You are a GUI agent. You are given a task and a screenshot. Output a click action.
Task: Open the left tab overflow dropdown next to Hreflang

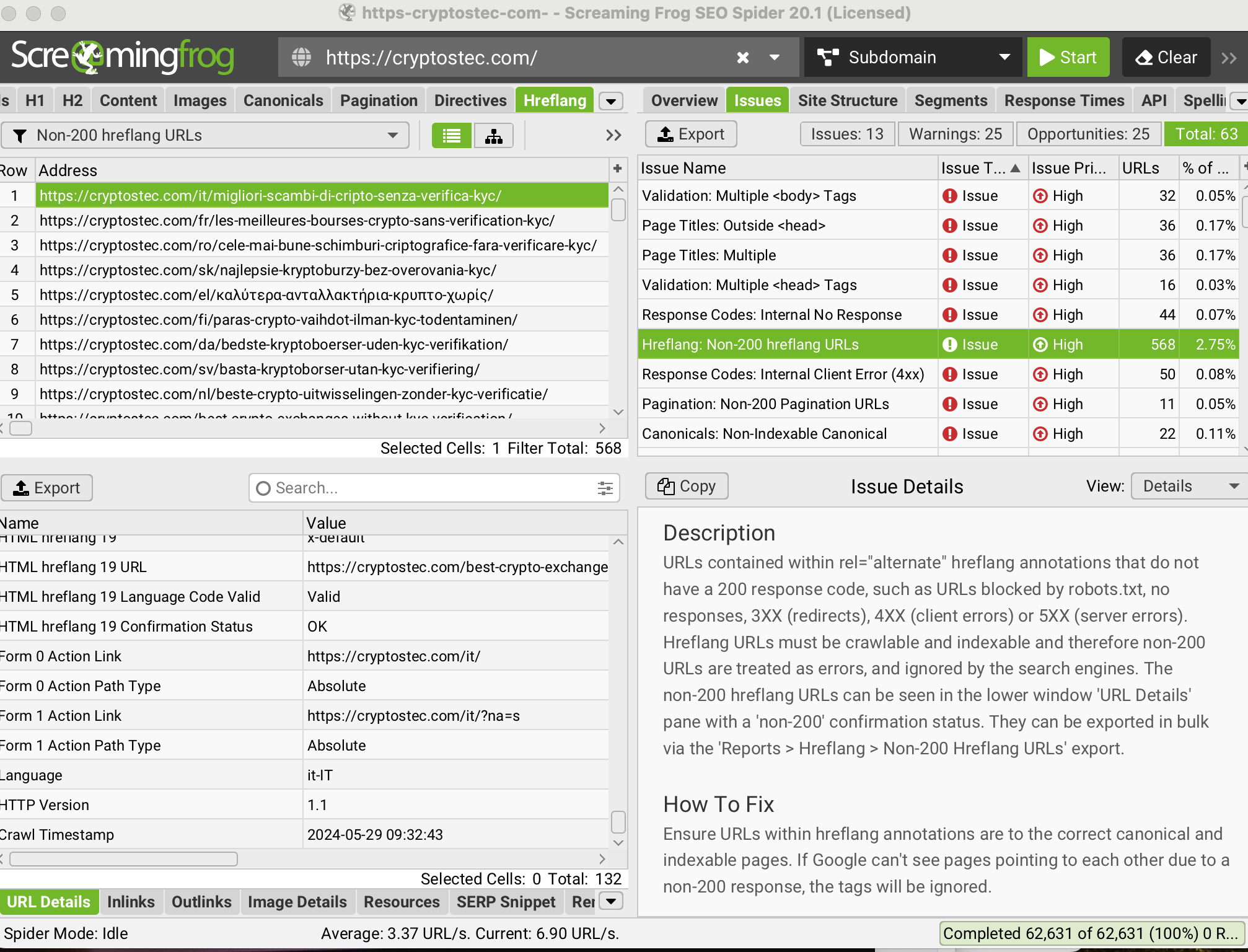click(x=612, y=101)
